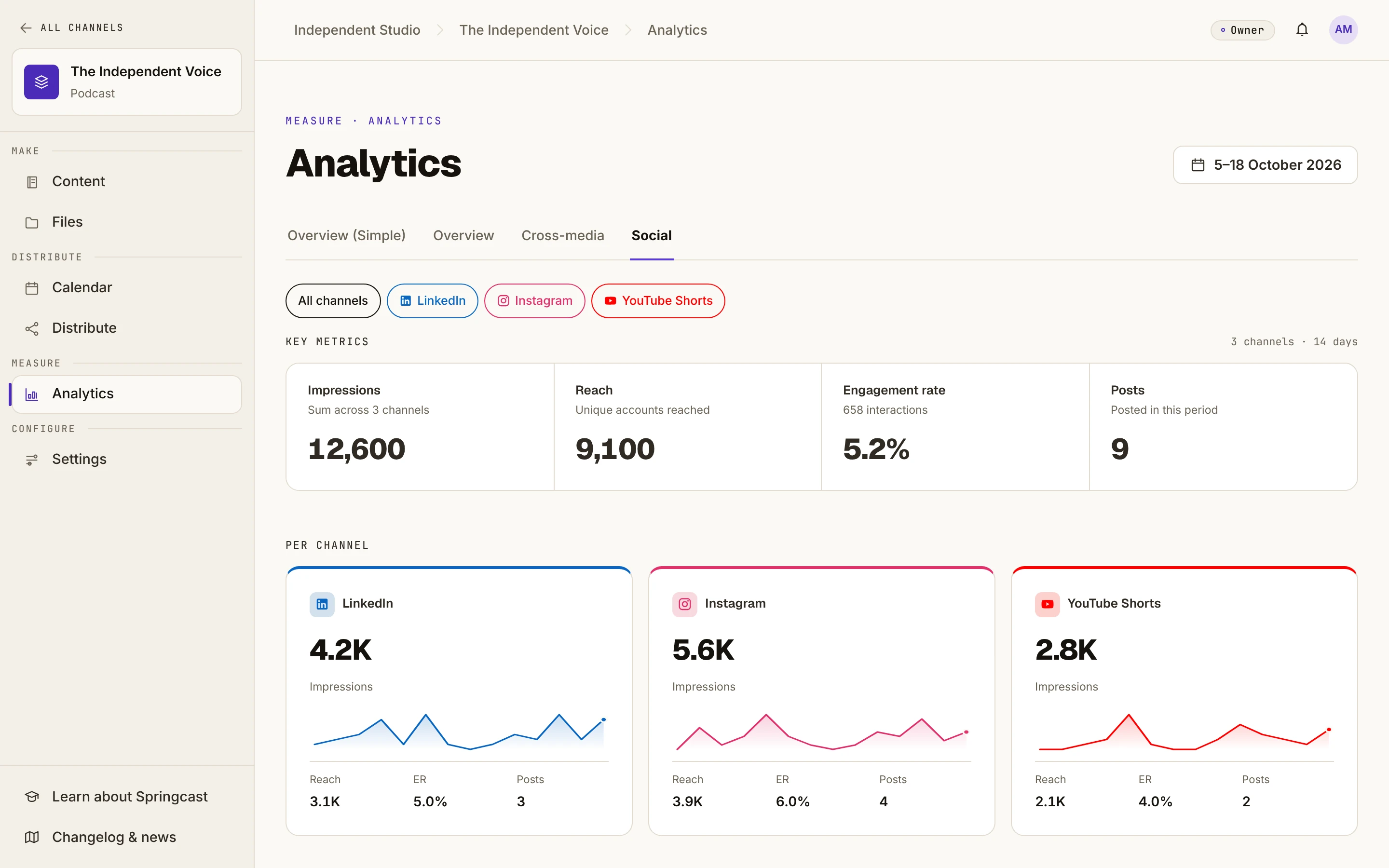The height and width of the screenshot is (868, 1389).
Task: Filter by the Instagram chip
Action: tap(534, 301)
